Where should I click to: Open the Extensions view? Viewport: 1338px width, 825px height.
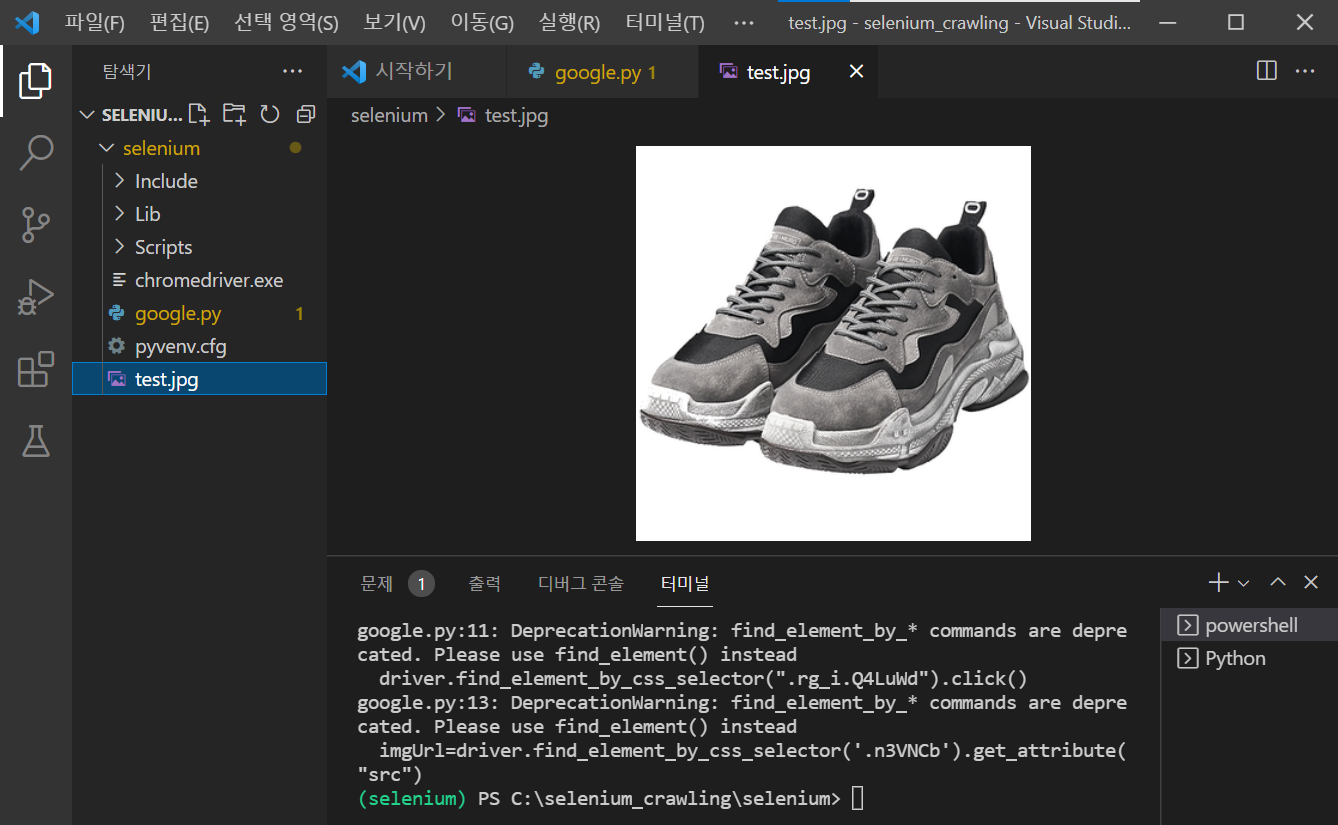point(36,369)
